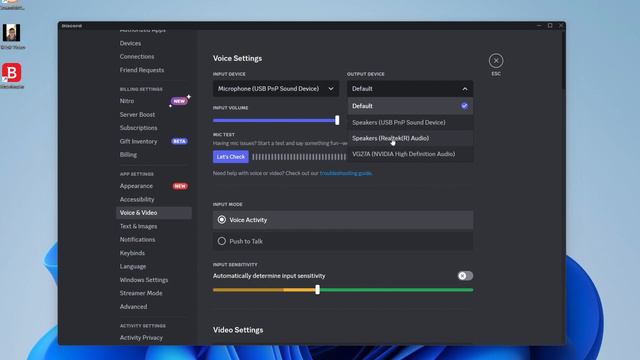Open Nitro settings page

(x=127, y=101)
